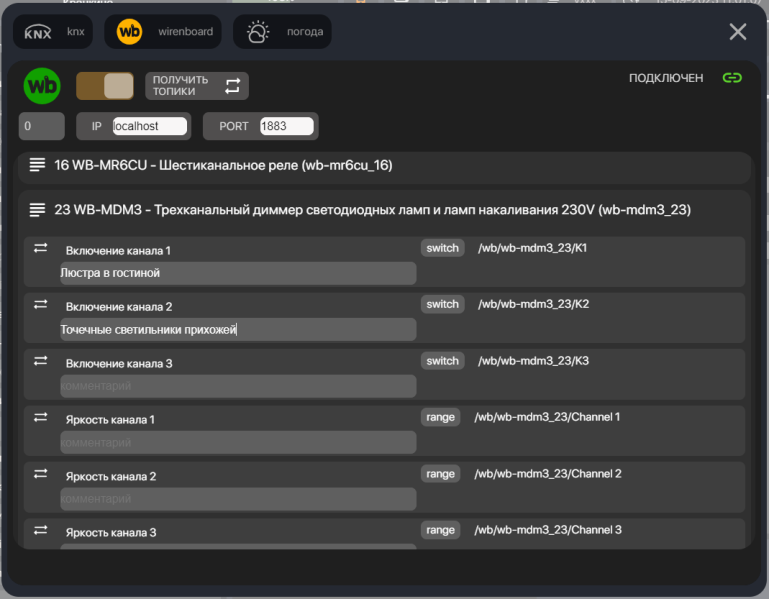Click label Включение канала 3

(x=119, y=364)
